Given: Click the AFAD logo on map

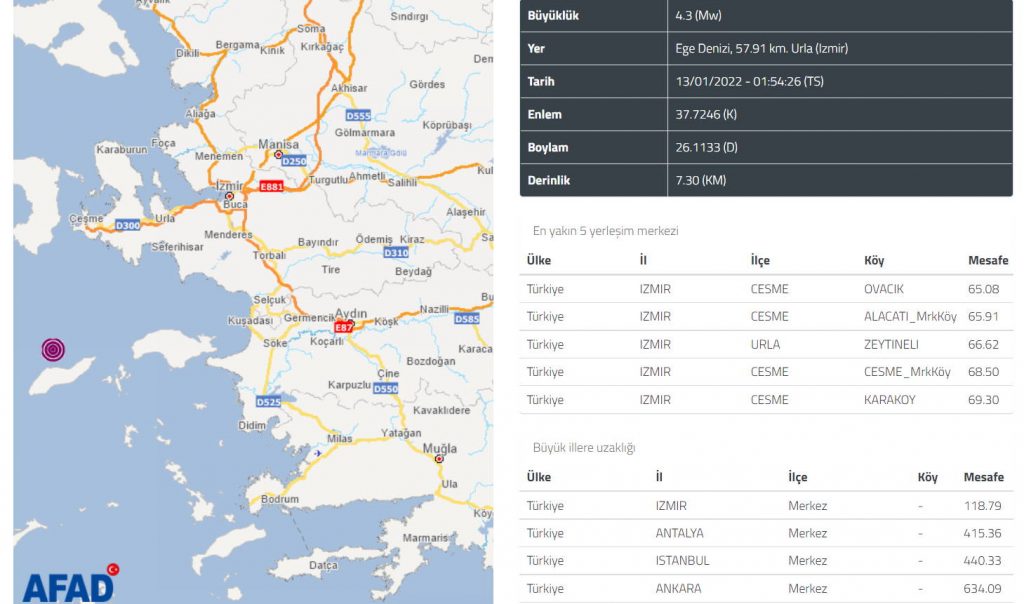Looking at the screenshot, I should (68, 585).
